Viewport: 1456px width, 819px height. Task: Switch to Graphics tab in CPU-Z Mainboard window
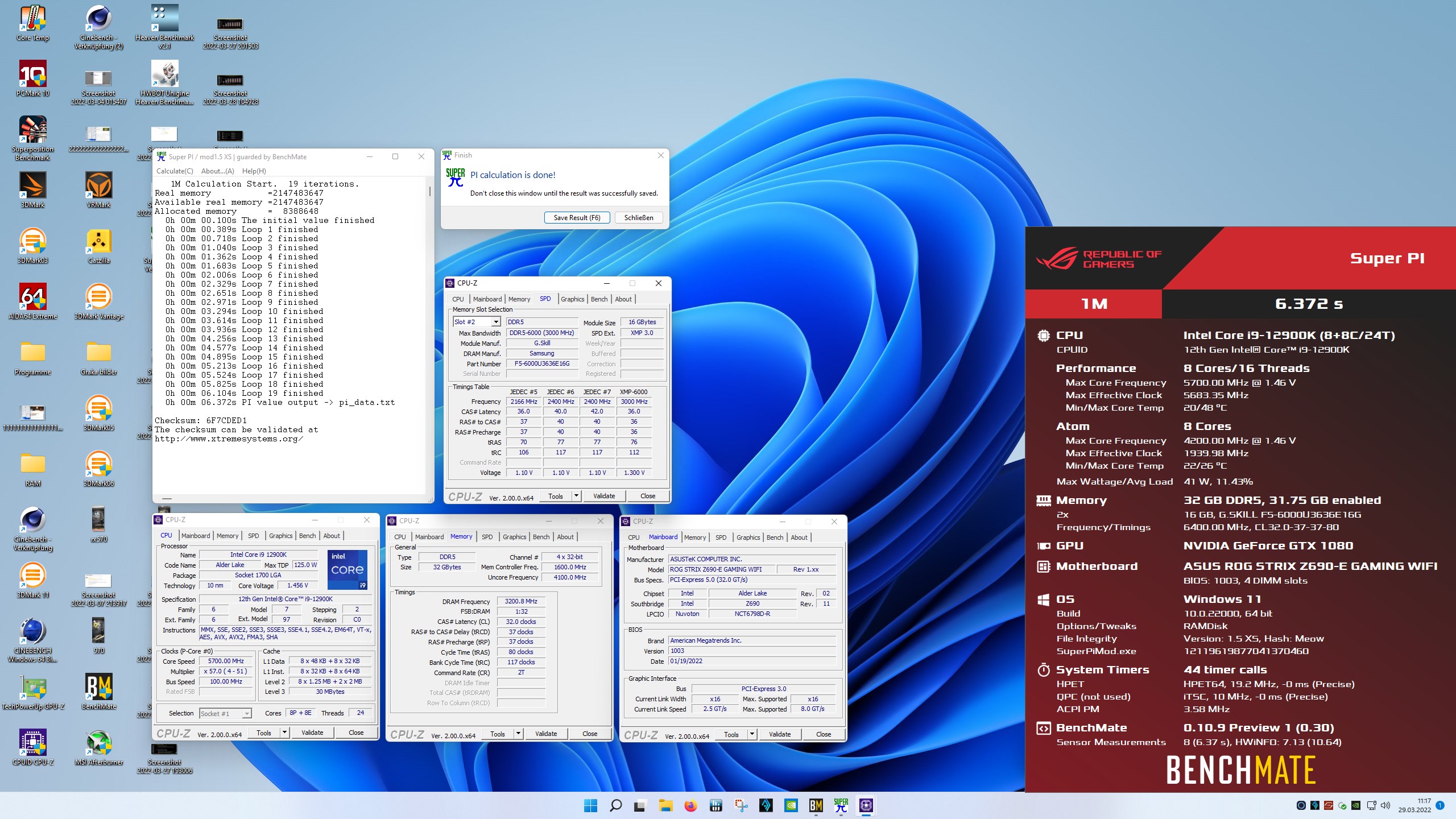(748, 537)
